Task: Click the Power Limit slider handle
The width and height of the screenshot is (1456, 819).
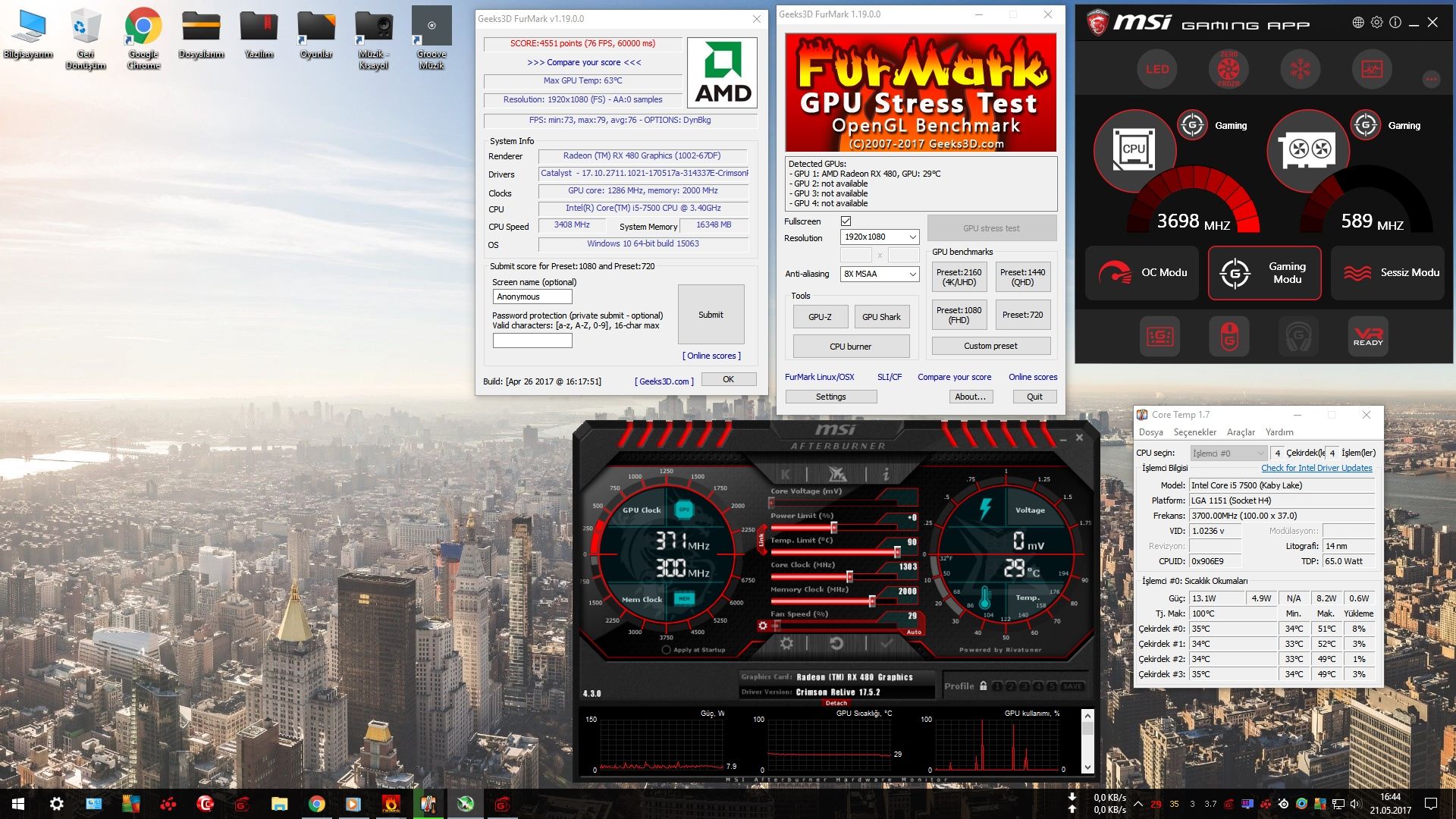Action: [x=833, y=527]
